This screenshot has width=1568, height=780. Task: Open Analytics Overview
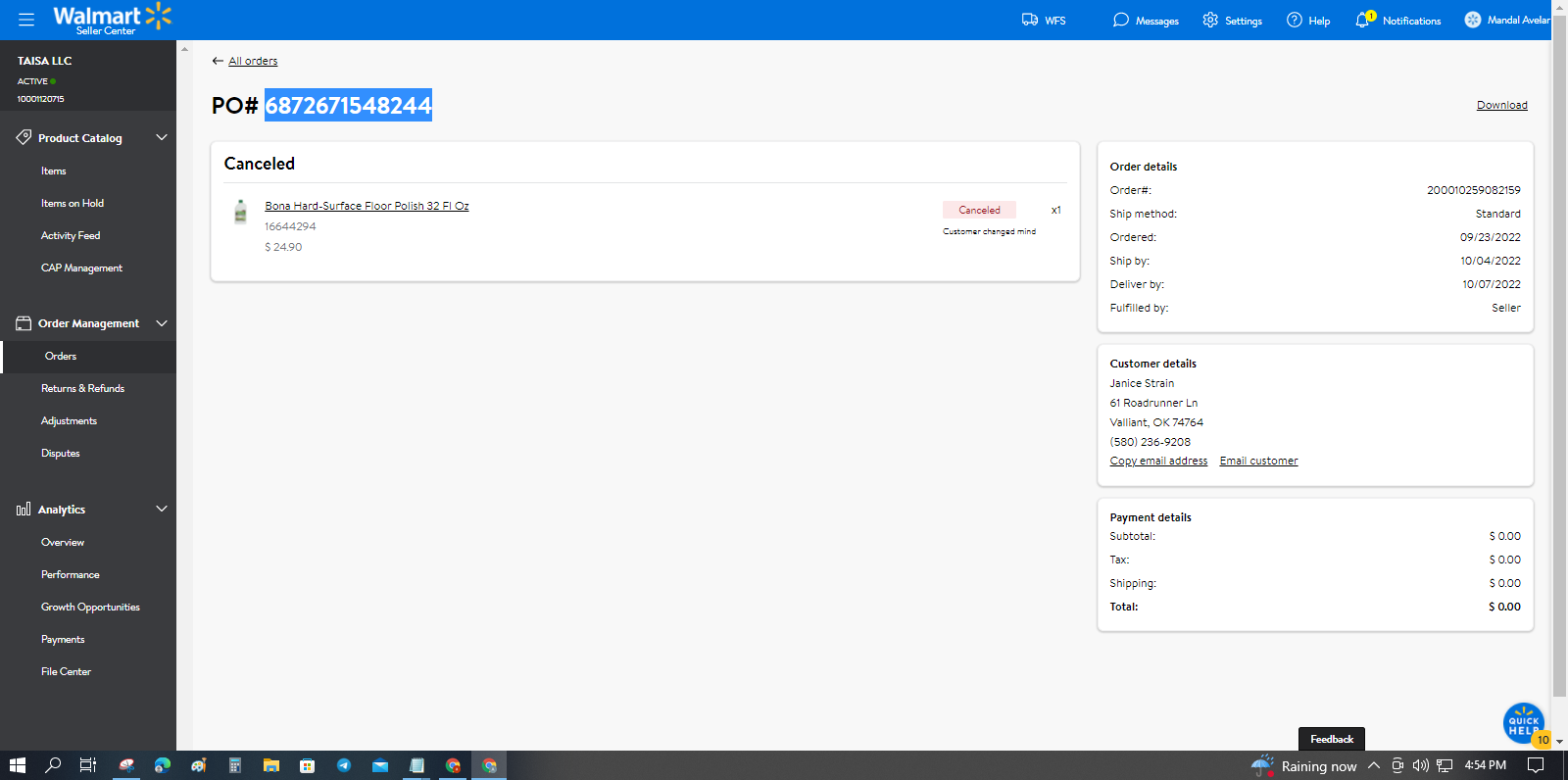[63, 542]
